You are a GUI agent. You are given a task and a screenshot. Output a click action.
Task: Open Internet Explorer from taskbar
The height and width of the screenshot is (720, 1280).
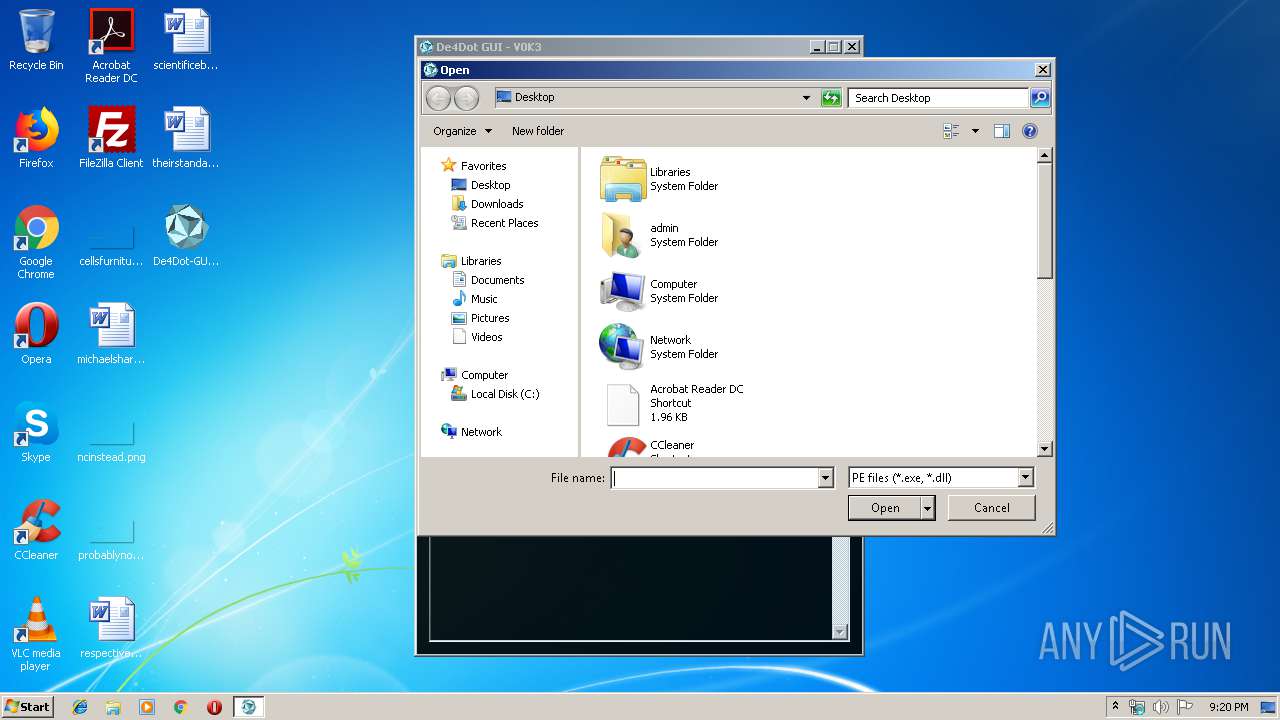click(x=80, y=707)
